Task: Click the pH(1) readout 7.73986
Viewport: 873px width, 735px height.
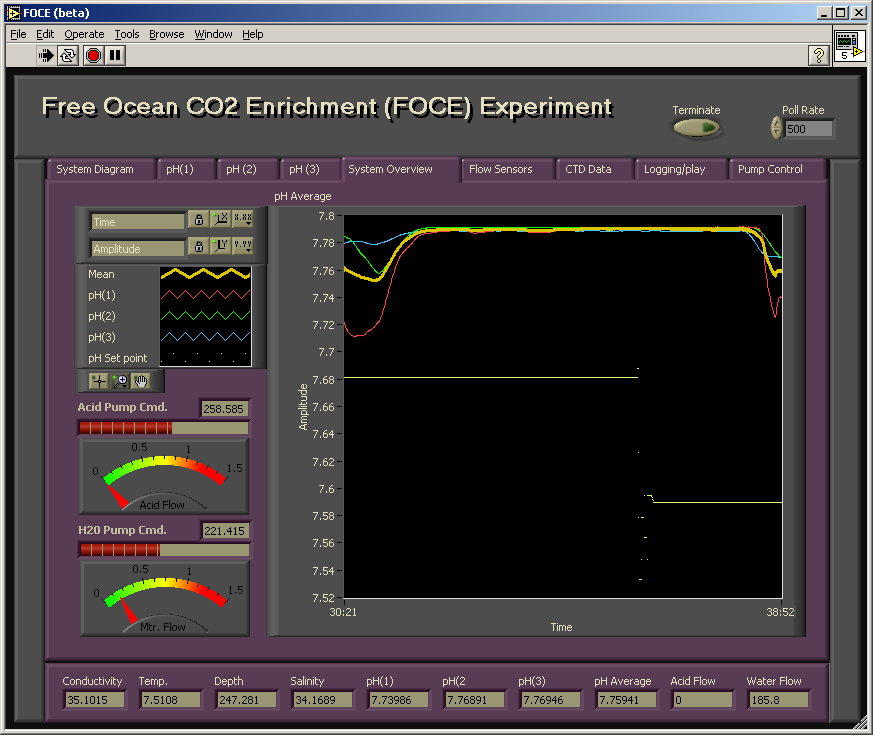Action: click(x=398, y=700)
